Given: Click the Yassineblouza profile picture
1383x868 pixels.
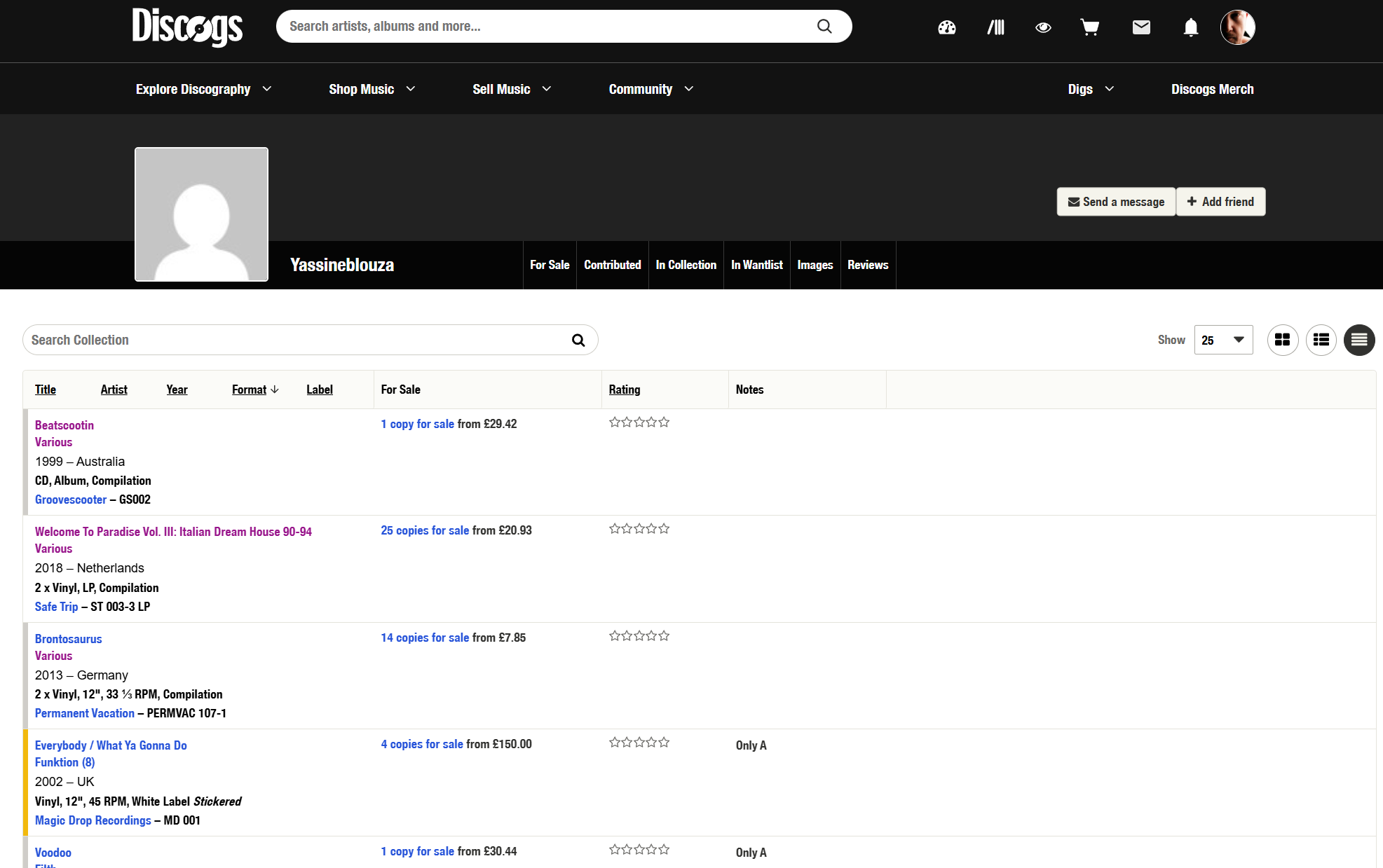Looking at the screenshot, I should [x=201, y=214].
